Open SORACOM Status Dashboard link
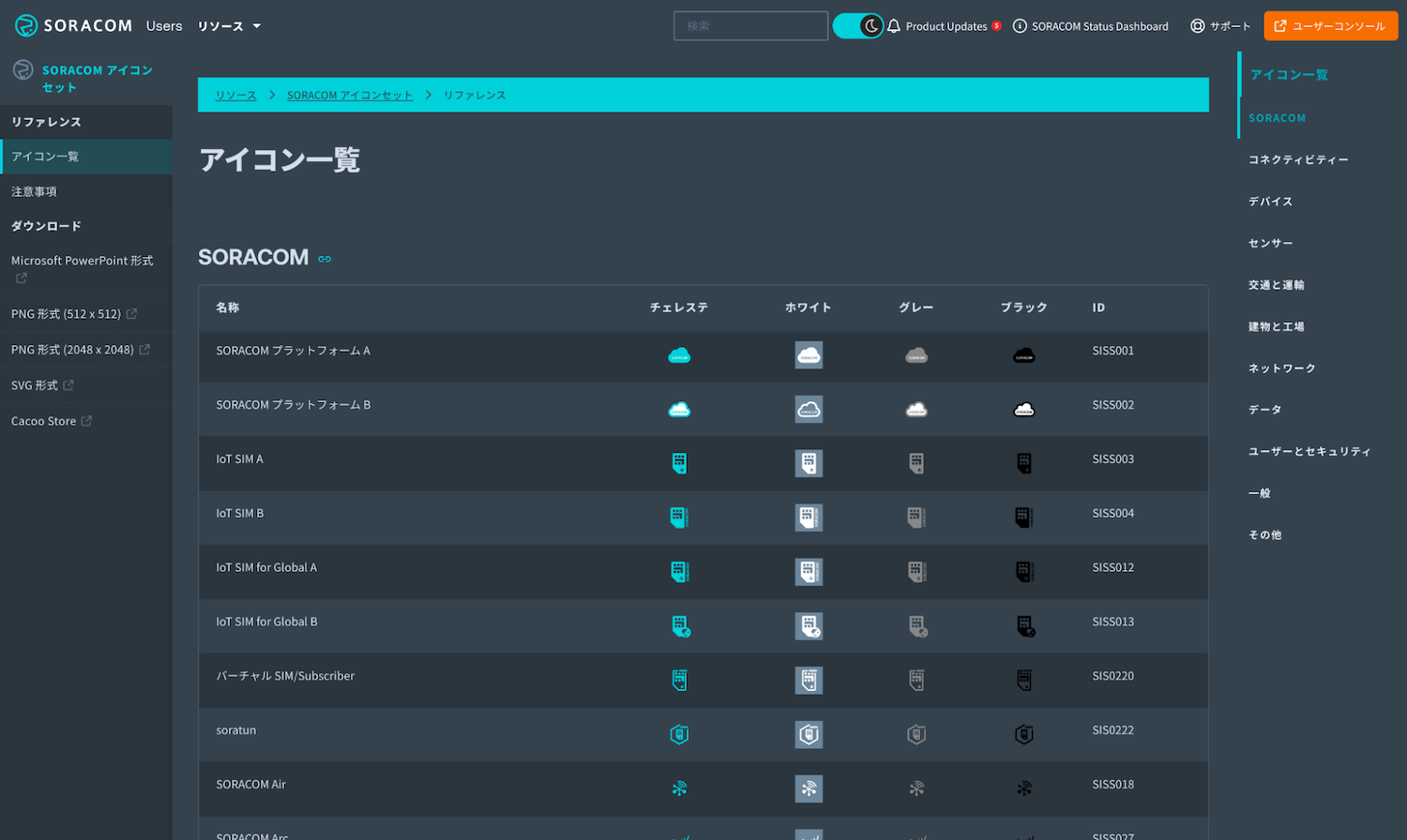Image resolution: width=1407 pixels, height=840 pixels. point(1091,26)
